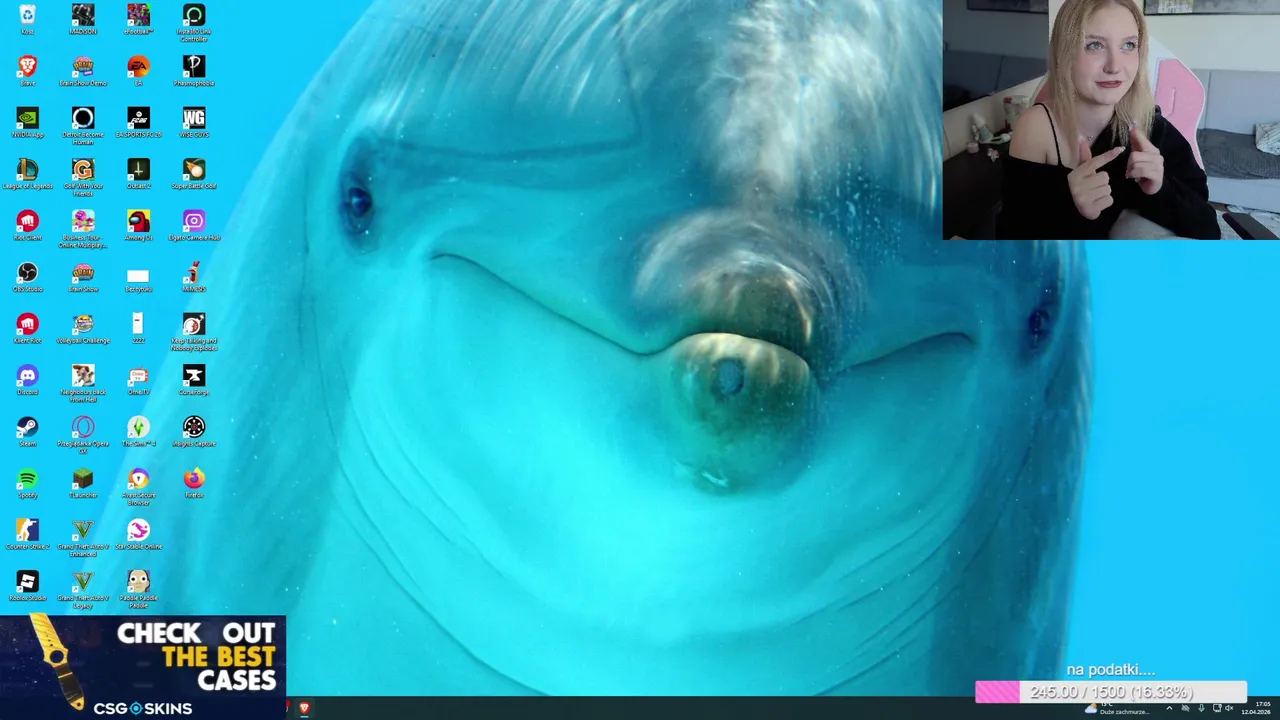Launch Grand Theft Auto V Legacy

pyautogui.click(x=83, y=590)
